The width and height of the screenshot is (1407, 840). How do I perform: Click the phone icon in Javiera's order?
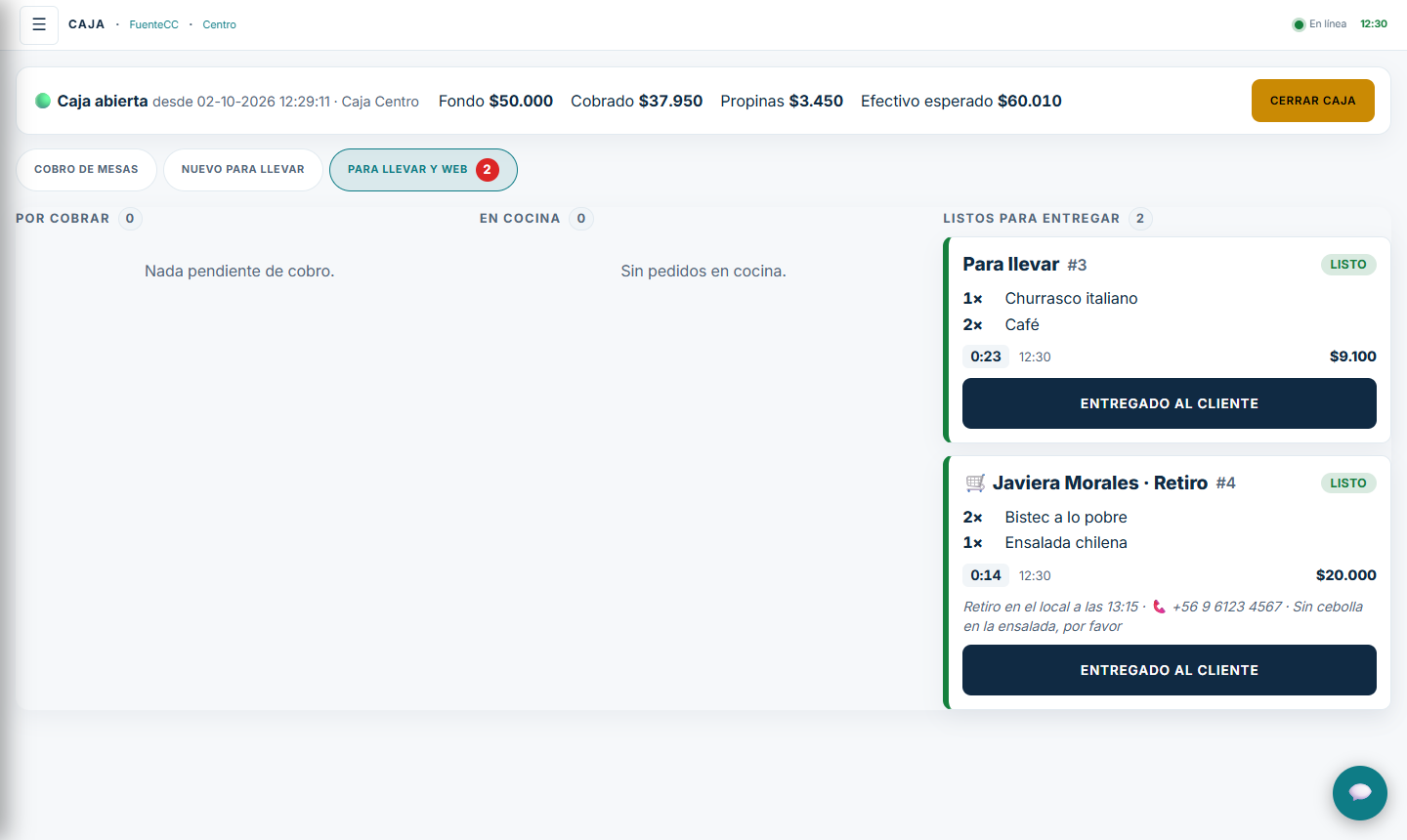1159,607
